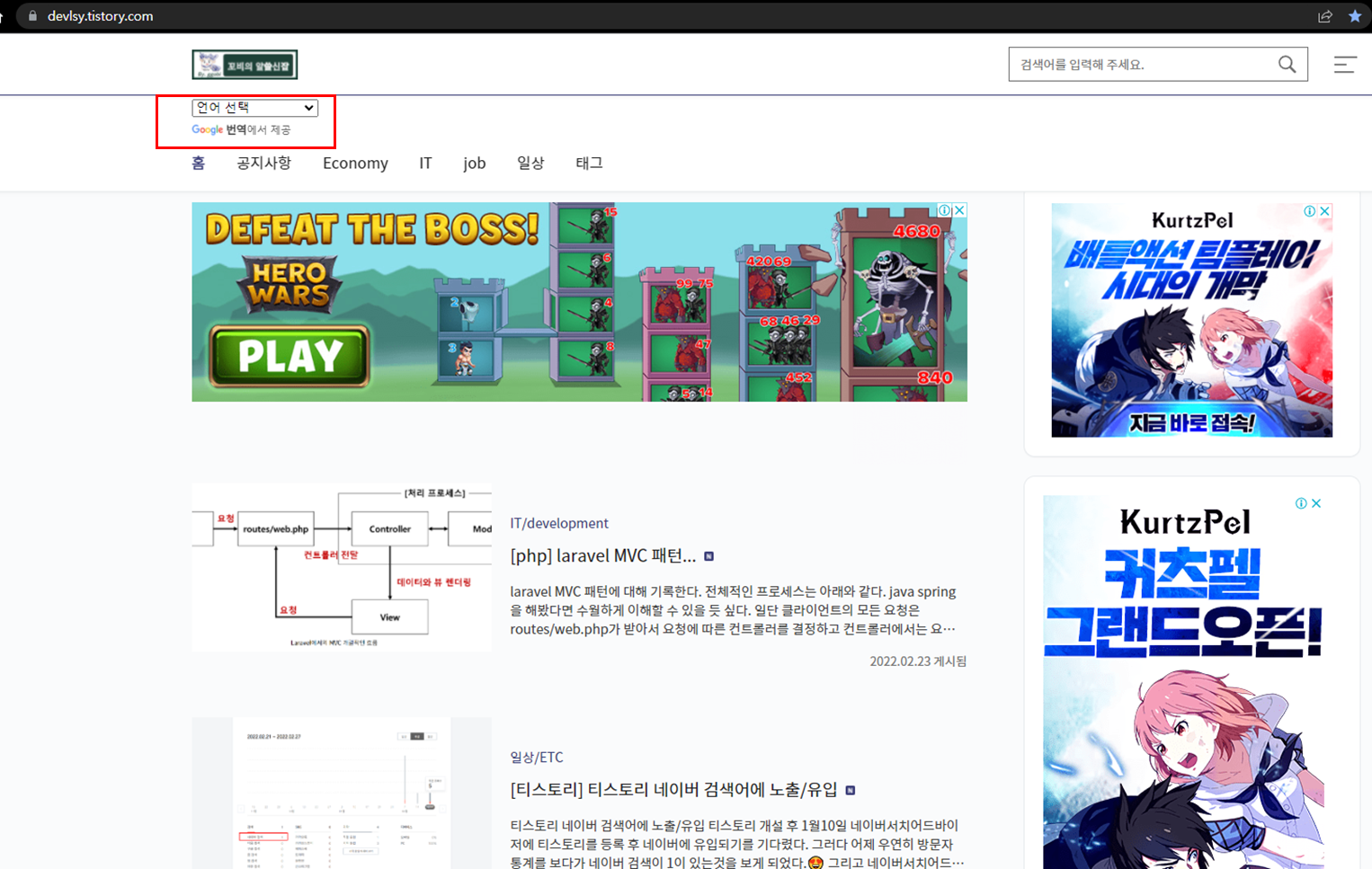Select the 홈 menu item

point(199,163)
